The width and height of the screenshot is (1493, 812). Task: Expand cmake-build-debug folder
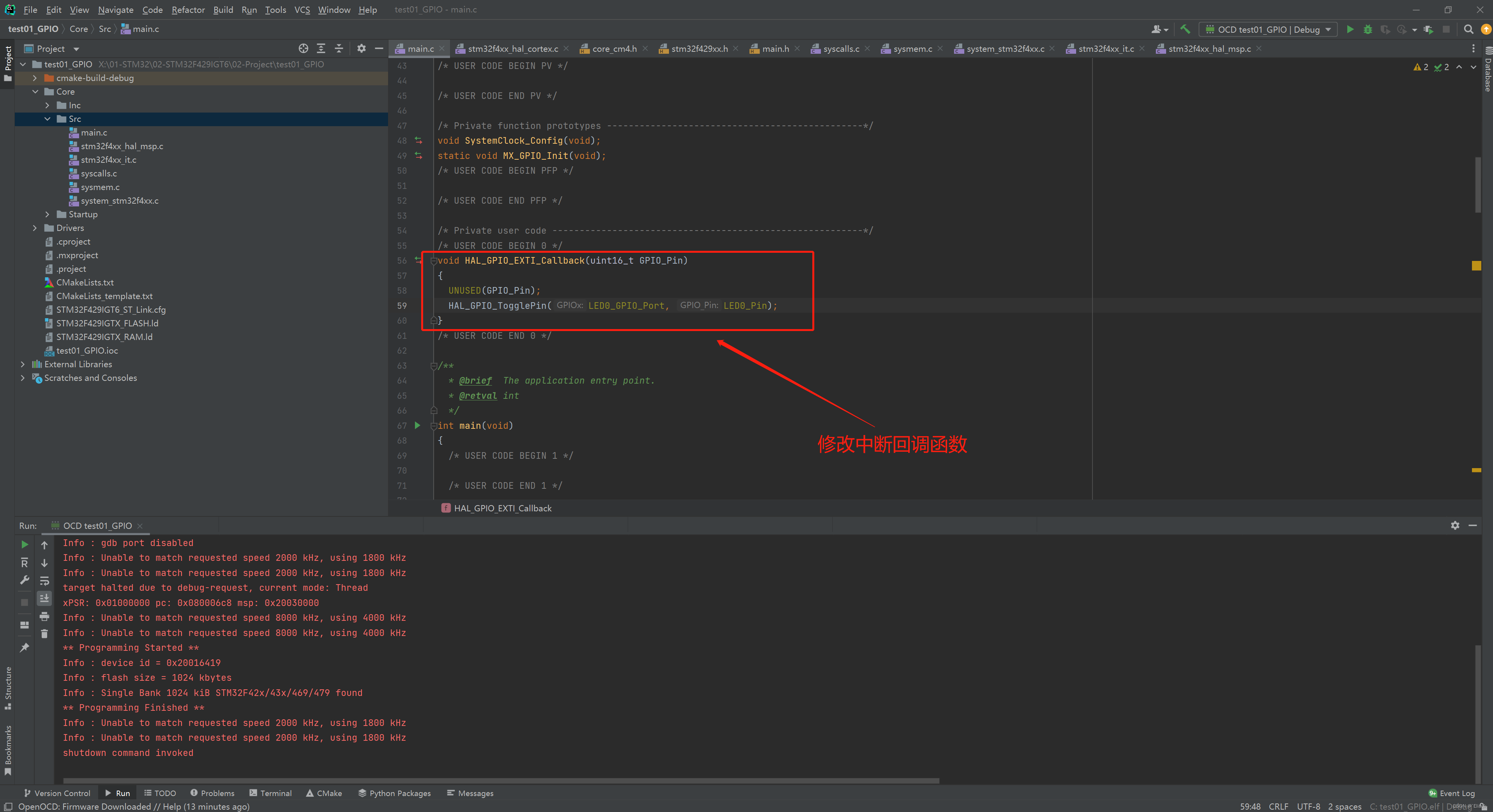pos(35,78)
